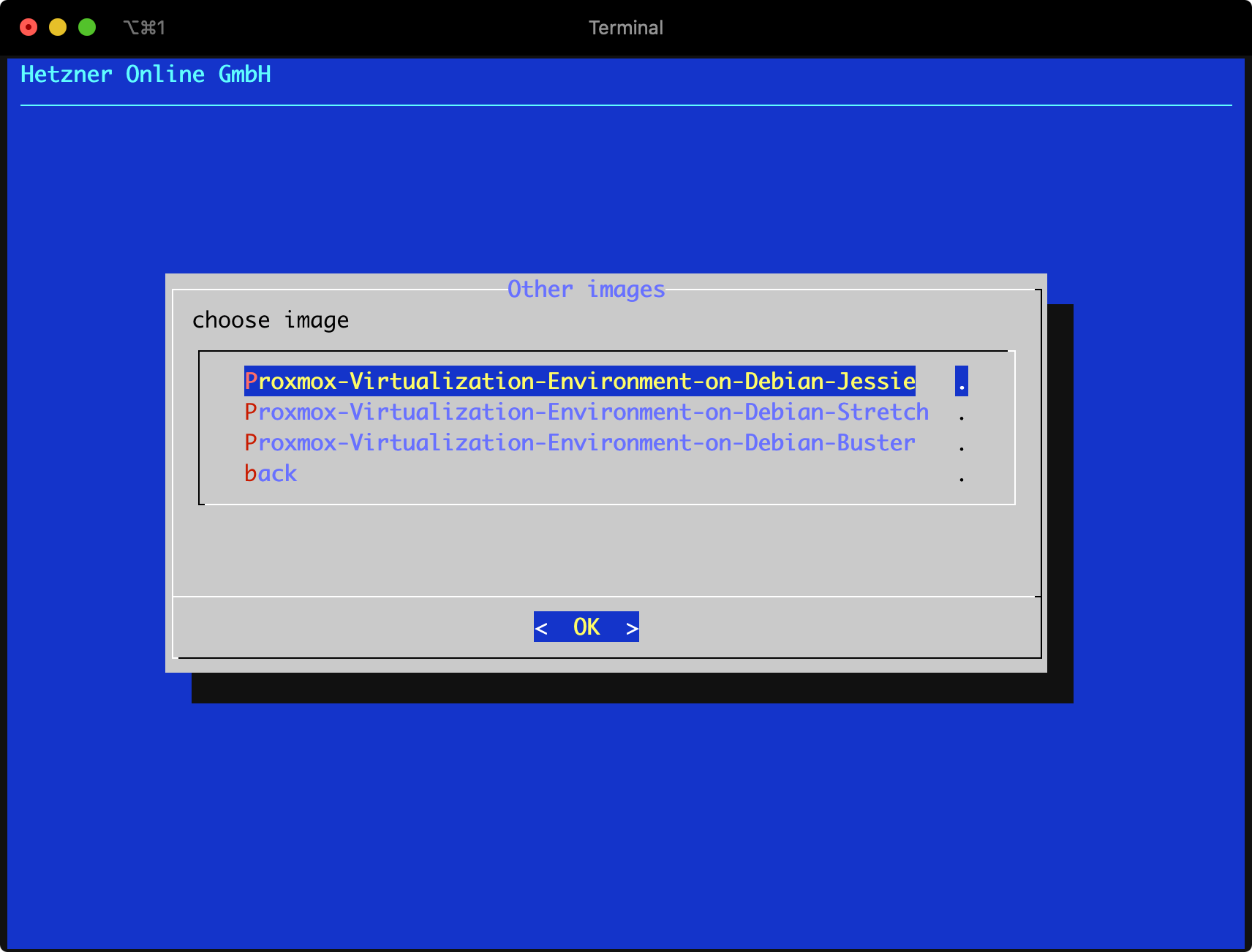
Task: Click the Hetzner Online GmbH header text
Action: click(146, 74)
